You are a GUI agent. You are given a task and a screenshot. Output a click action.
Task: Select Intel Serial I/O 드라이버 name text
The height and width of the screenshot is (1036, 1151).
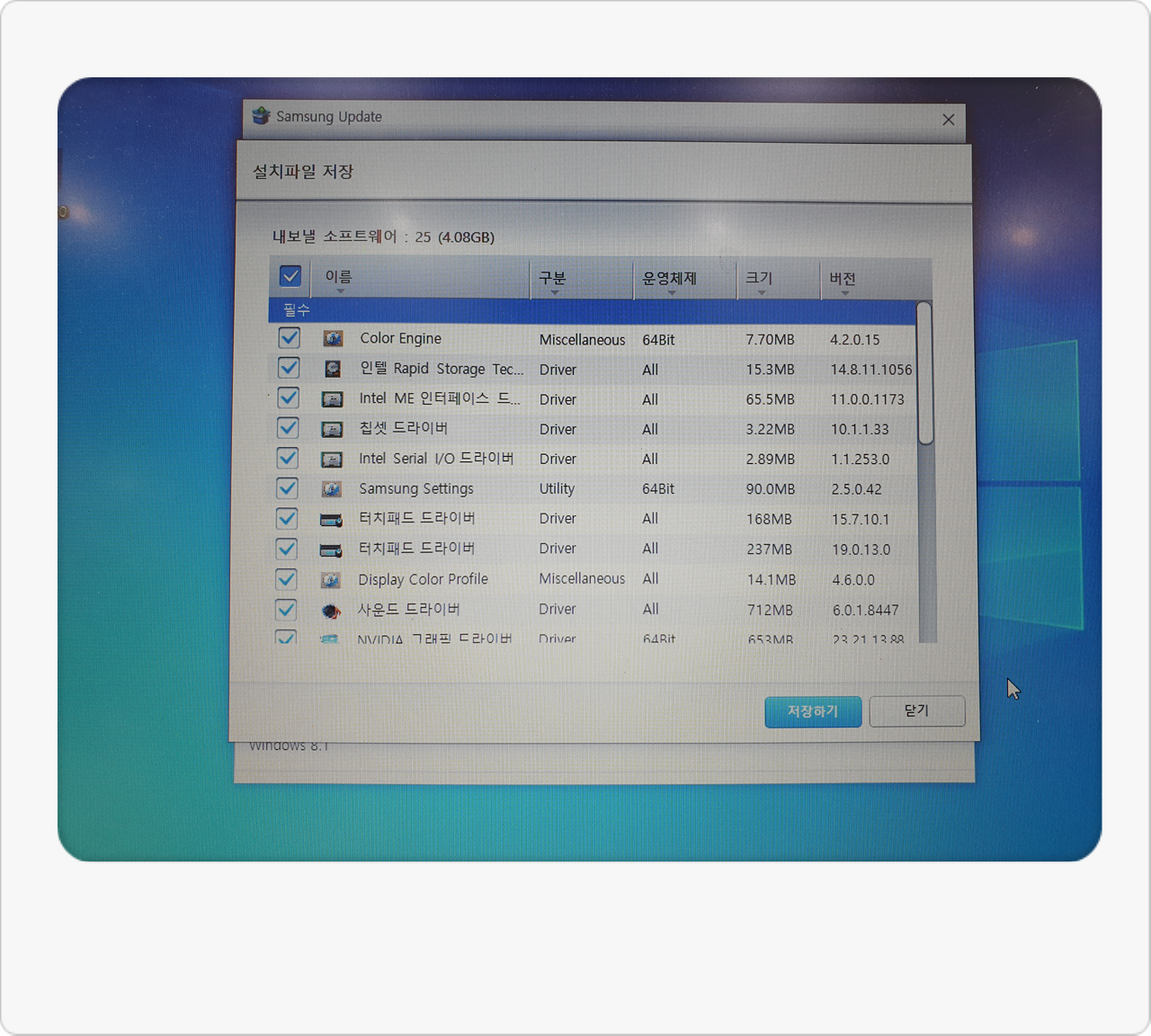coord(436,459)
